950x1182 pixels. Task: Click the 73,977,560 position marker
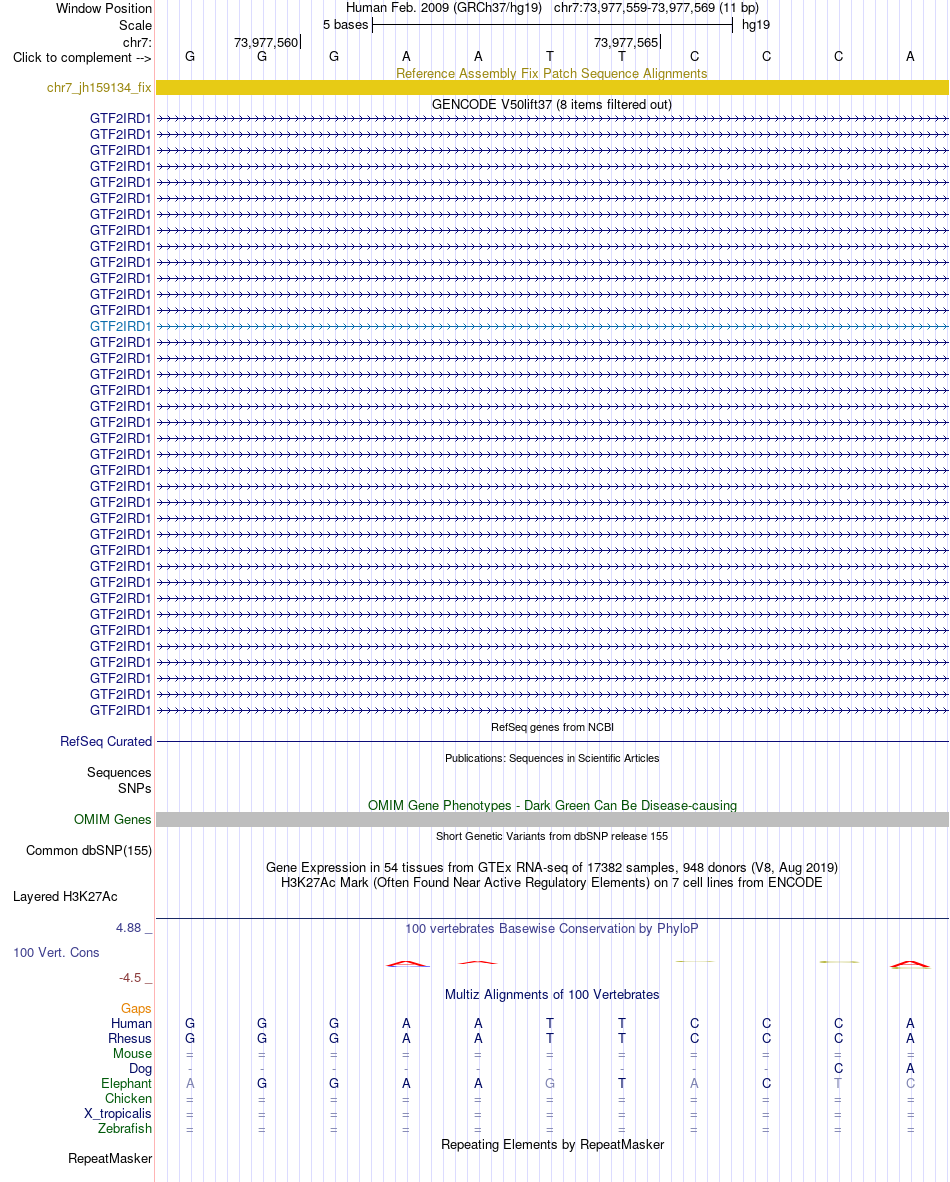pyautogui.click(x=266, y=43)
